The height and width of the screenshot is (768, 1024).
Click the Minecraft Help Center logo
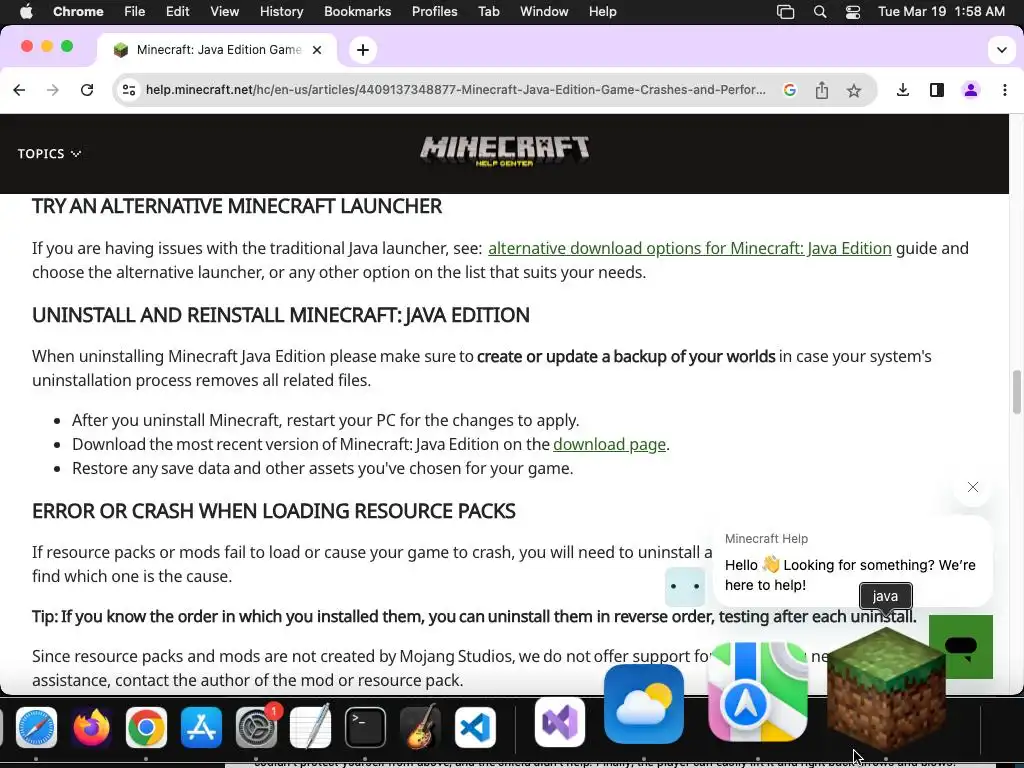coord(504,152)
